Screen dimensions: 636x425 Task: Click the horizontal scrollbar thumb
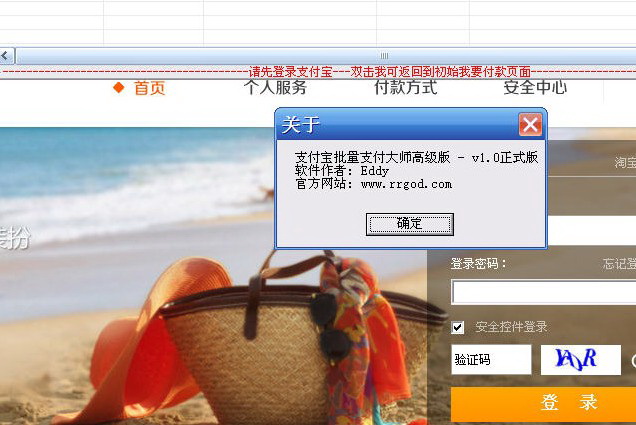click(x=327, y=56)
